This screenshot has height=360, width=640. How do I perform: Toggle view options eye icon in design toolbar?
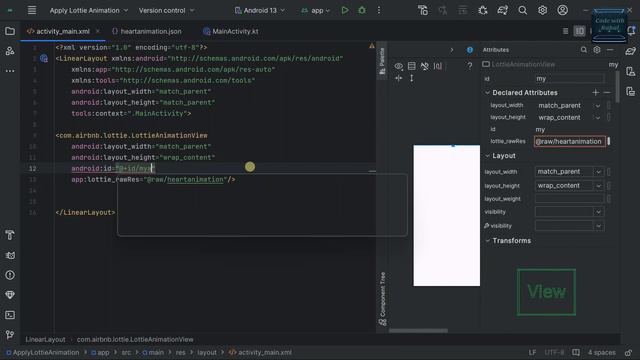click(398, 66)
